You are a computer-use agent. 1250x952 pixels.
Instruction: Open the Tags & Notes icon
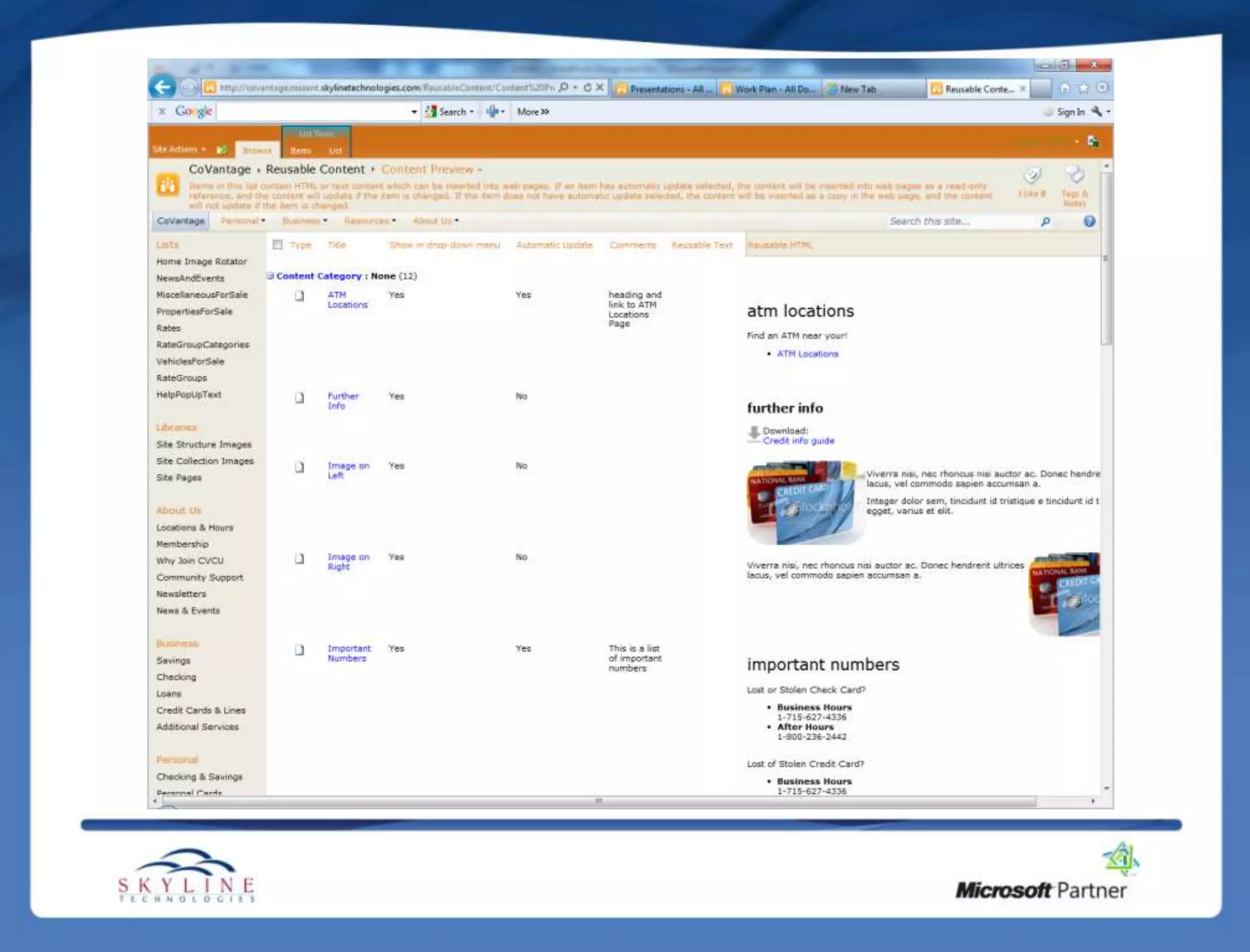(x=1074, y=175)
